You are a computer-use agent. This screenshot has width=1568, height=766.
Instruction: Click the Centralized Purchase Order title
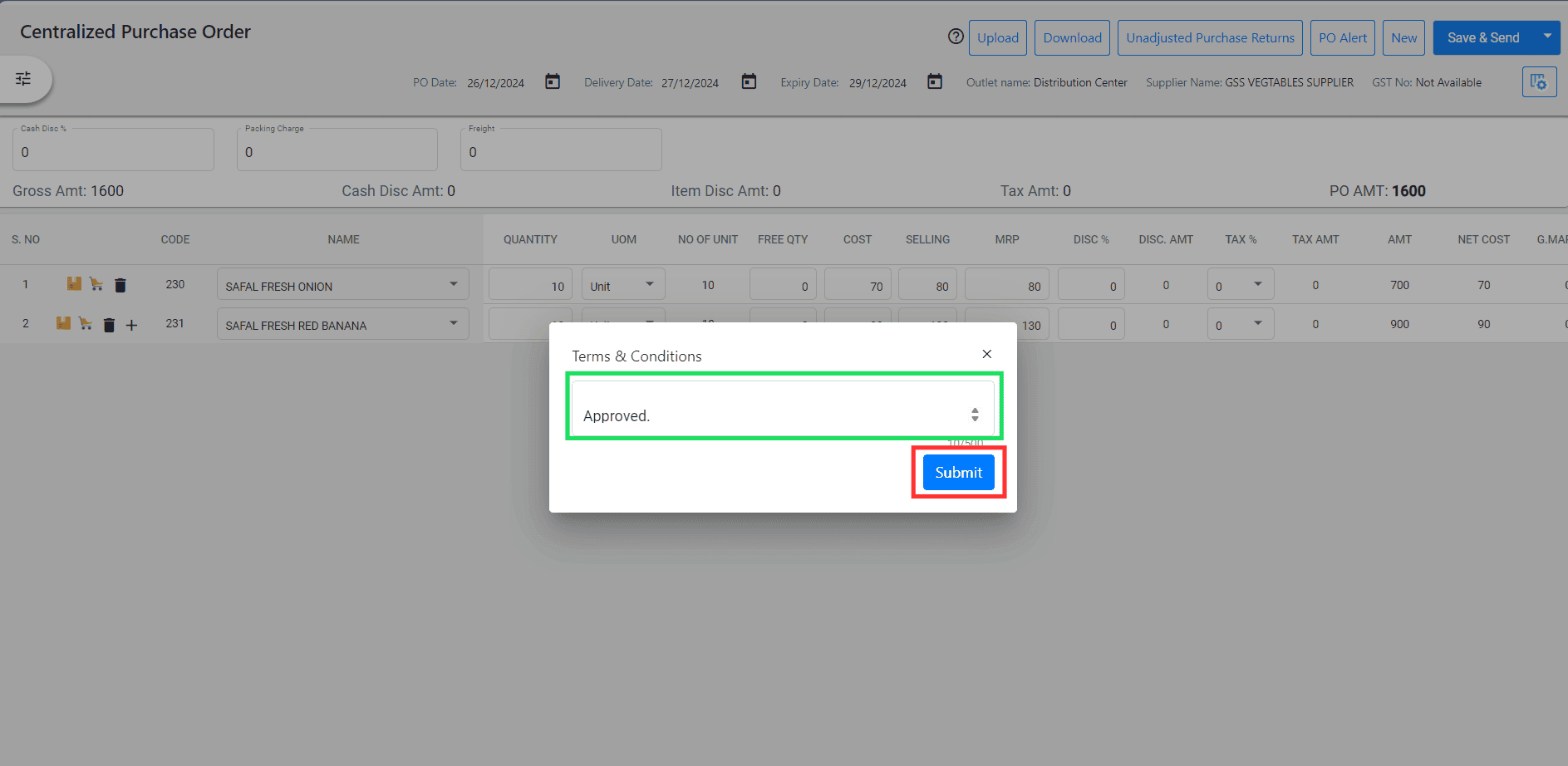(135, 32)
